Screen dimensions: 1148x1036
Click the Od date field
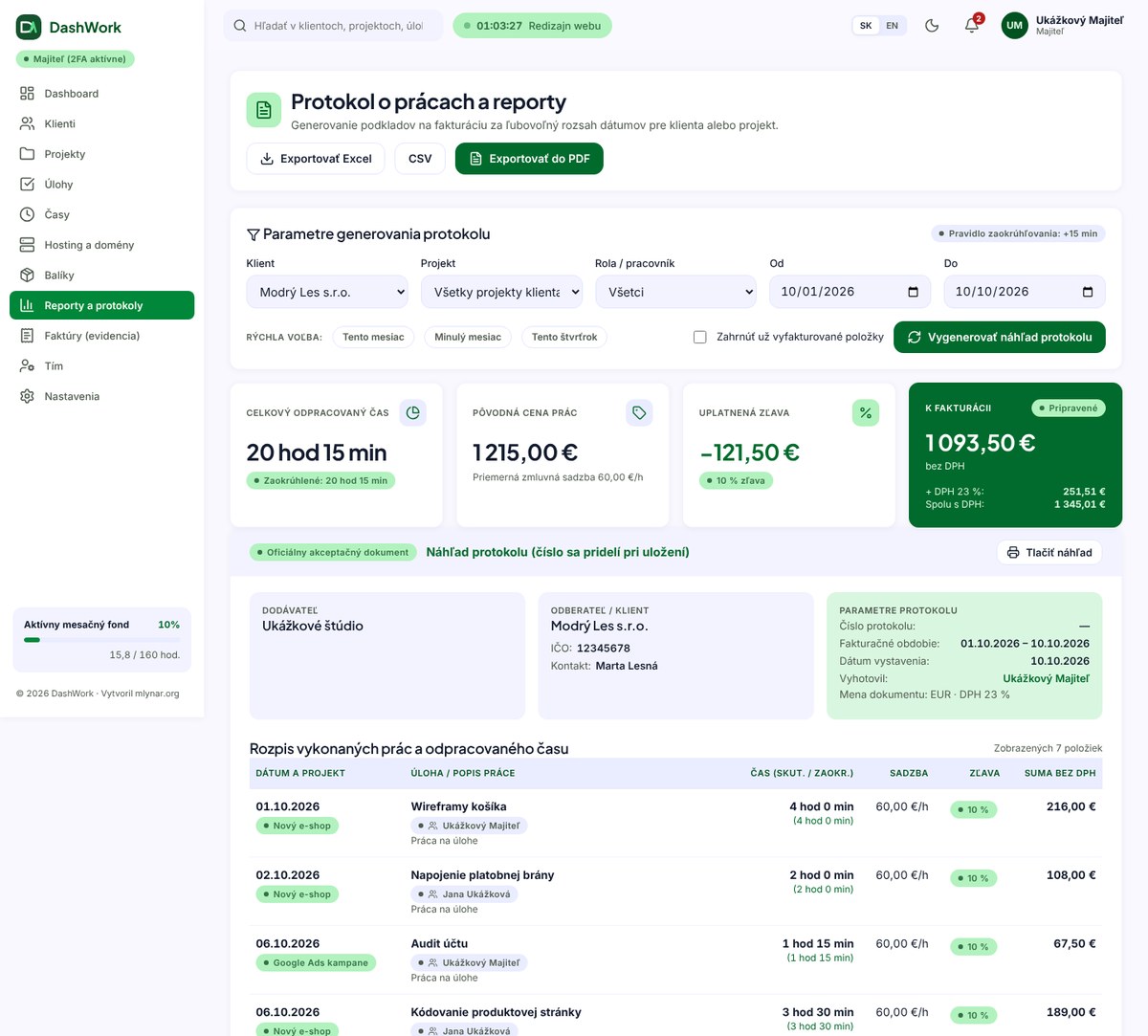tap(850, 292)
